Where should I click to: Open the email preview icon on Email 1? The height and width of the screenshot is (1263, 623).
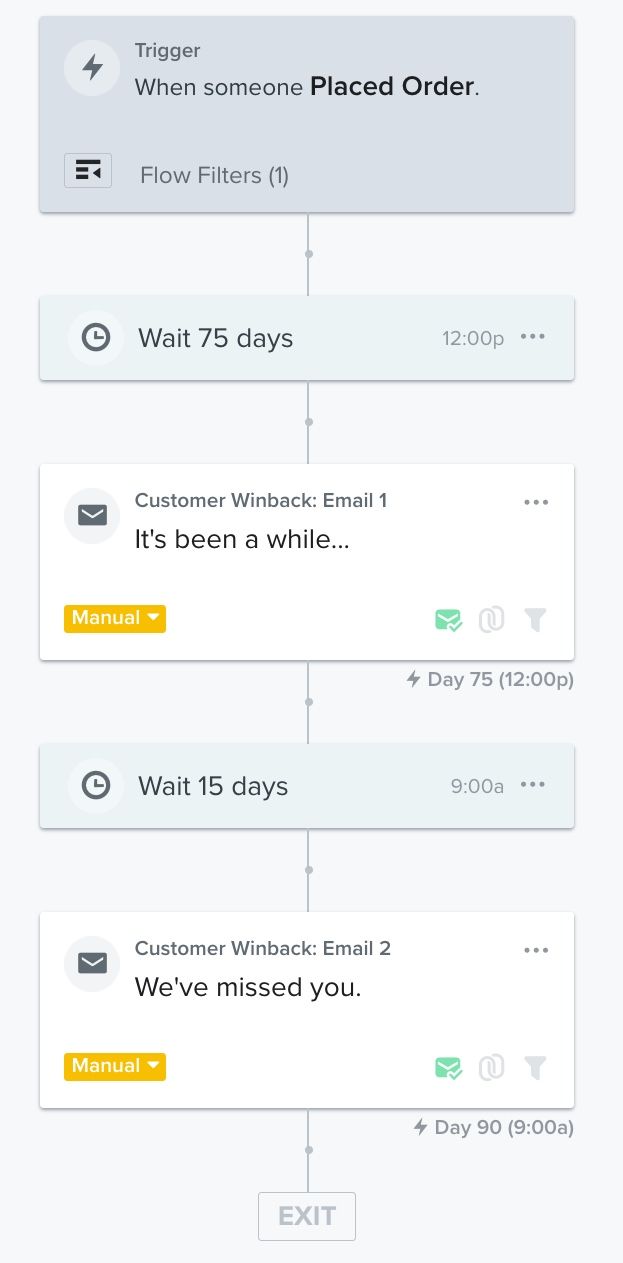click(448, 620)
